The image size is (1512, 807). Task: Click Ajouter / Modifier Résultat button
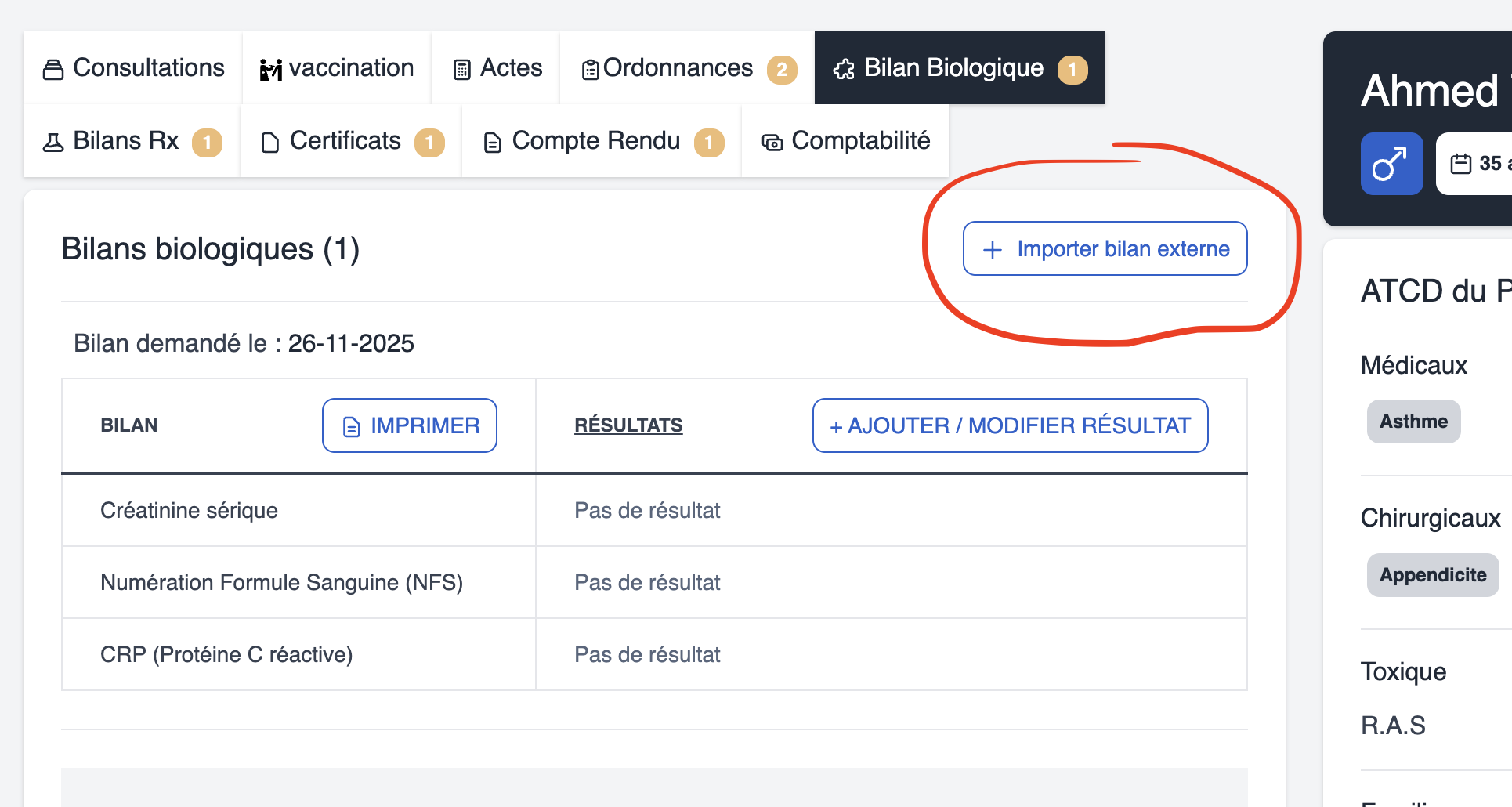tap(1010, 425)
